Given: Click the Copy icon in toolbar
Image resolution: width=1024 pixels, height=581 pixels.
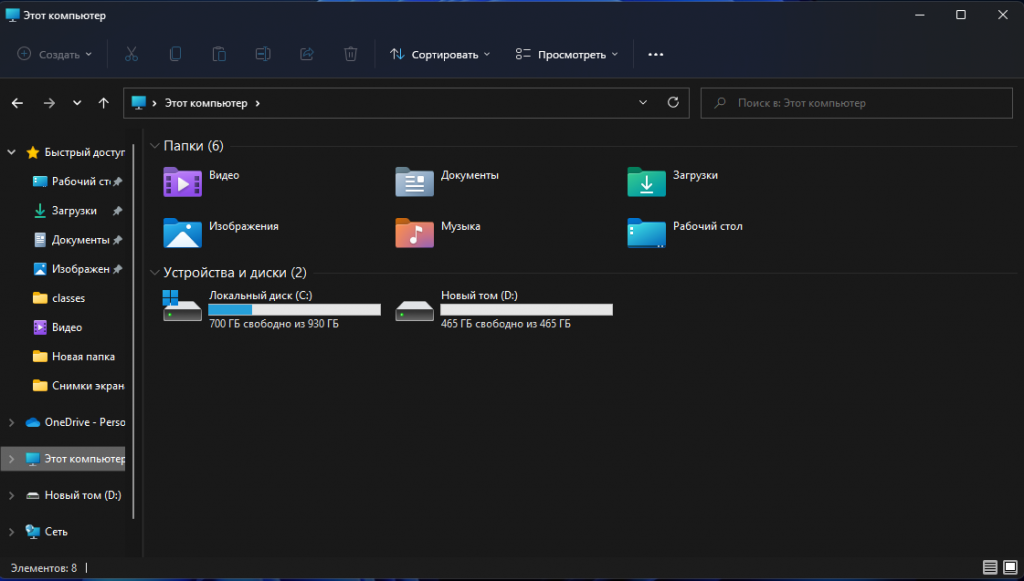Looking at the screenshot, I should coord(175,54).
